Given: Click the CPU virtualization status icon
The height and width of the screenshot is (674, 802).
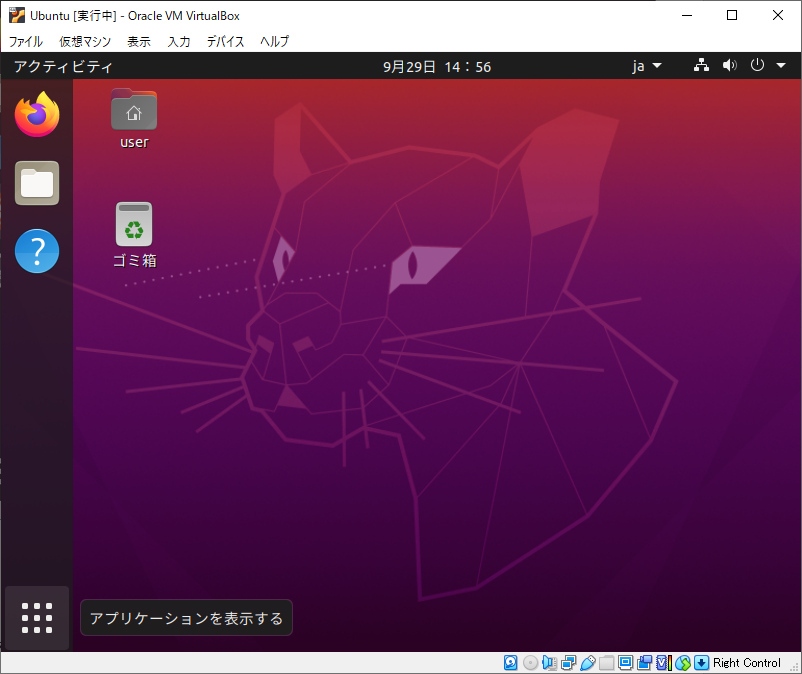Looking at the screenshot, I should (663, 663).
